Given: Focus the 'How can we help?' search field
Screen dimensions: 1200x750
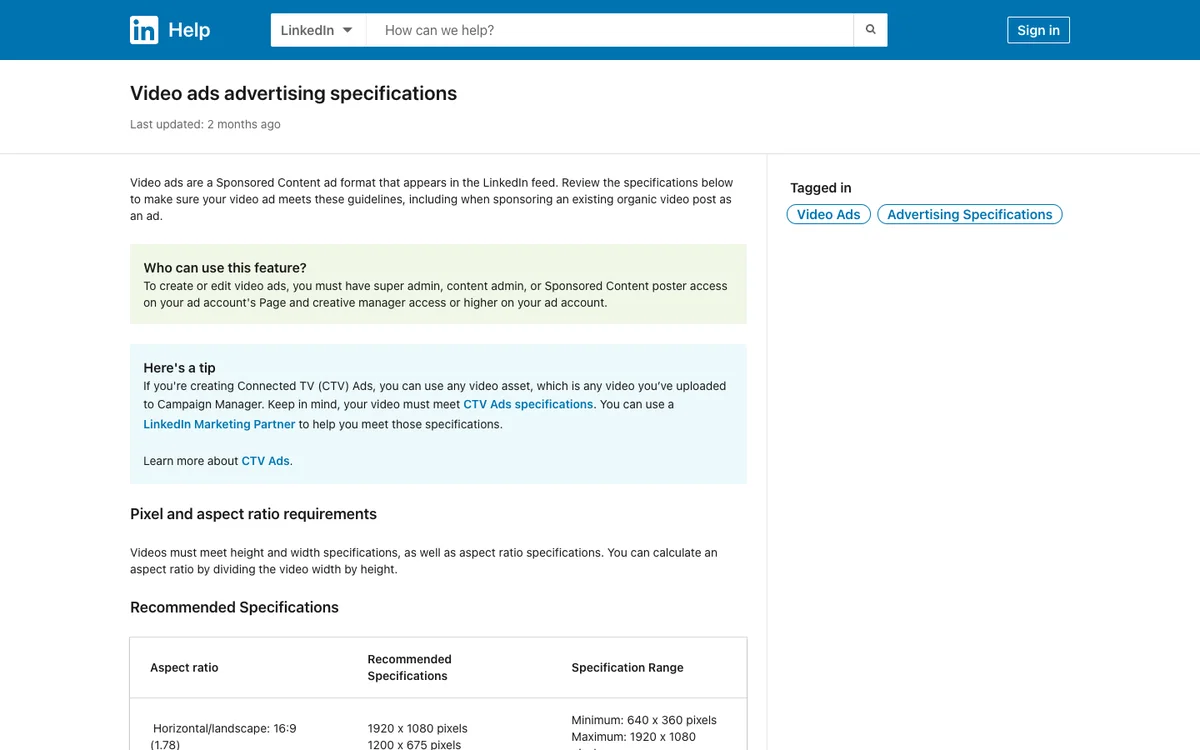Looking at the screenshot, I should tap(610, 30).
